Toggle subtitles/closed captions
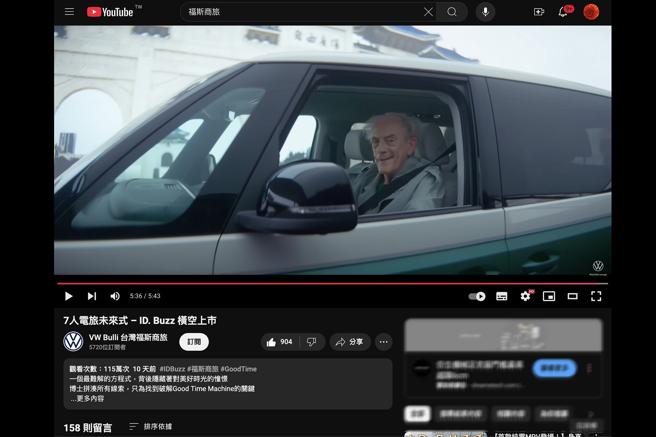 [x=501, y=296]
